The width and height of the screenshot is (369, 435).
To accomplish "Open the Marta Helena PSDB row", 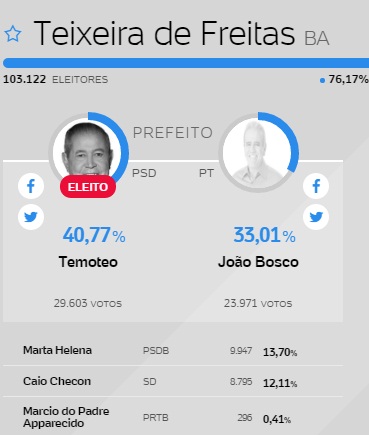I will [x=173, y=350].
